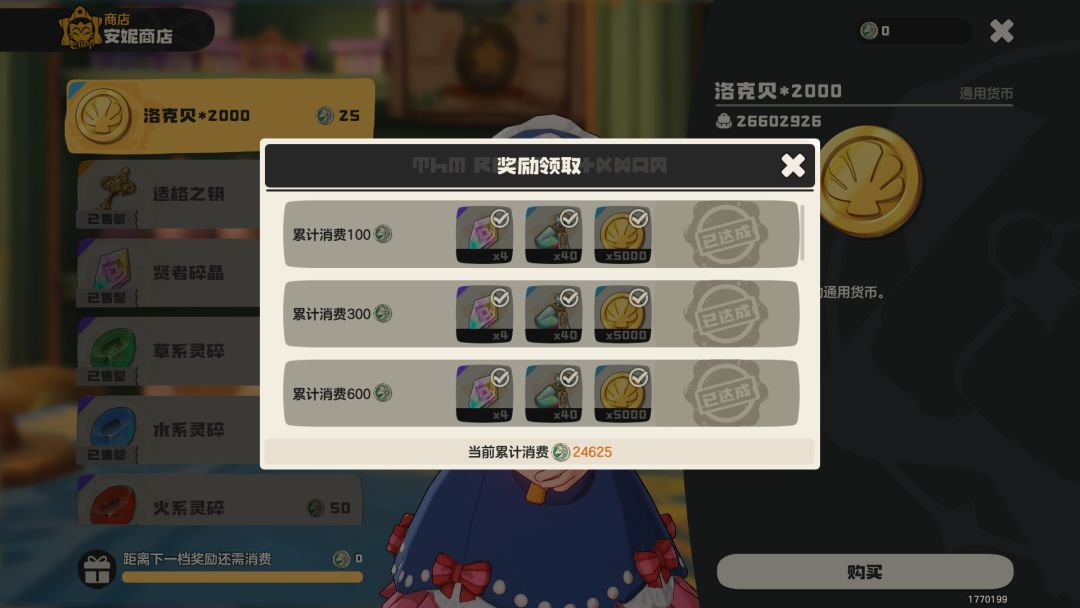This screenshot has width=1080, height=608.
Task: Click the x40 bottle reward in 累计消费600 row
Action: pyautogui.click(x=553, y=393)
